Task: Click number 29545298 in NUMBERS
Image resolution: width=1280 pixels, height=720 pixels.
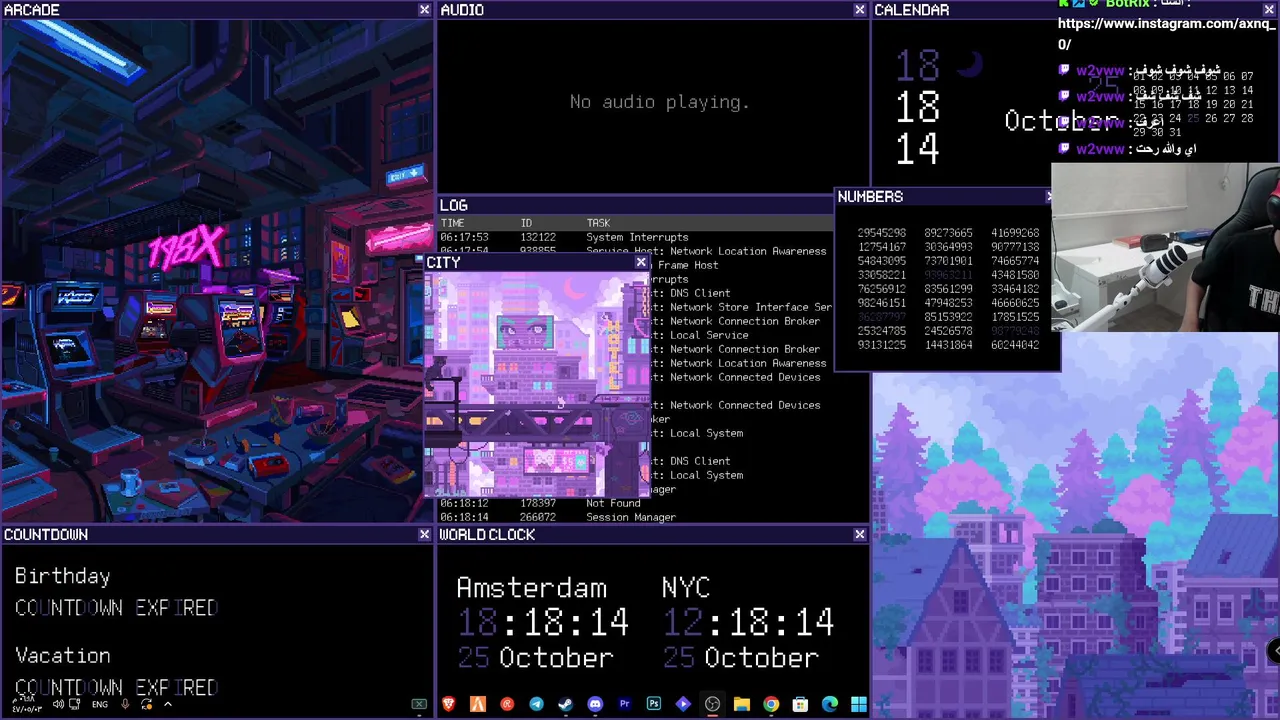Action: pyautogui.click(x=881, y=233)
